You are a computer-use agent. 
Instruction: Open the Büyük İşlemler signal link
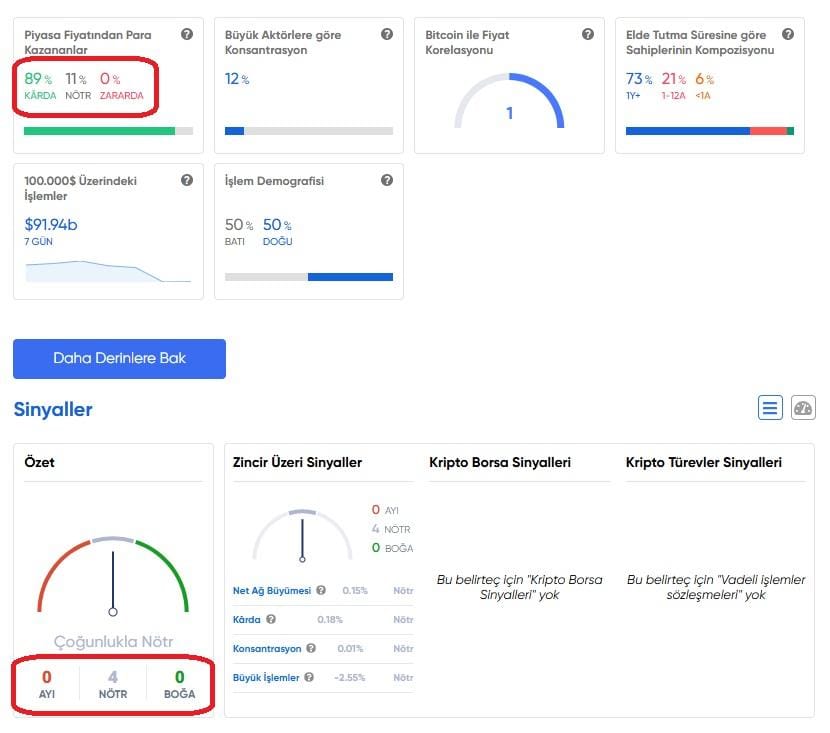[266, 678]
